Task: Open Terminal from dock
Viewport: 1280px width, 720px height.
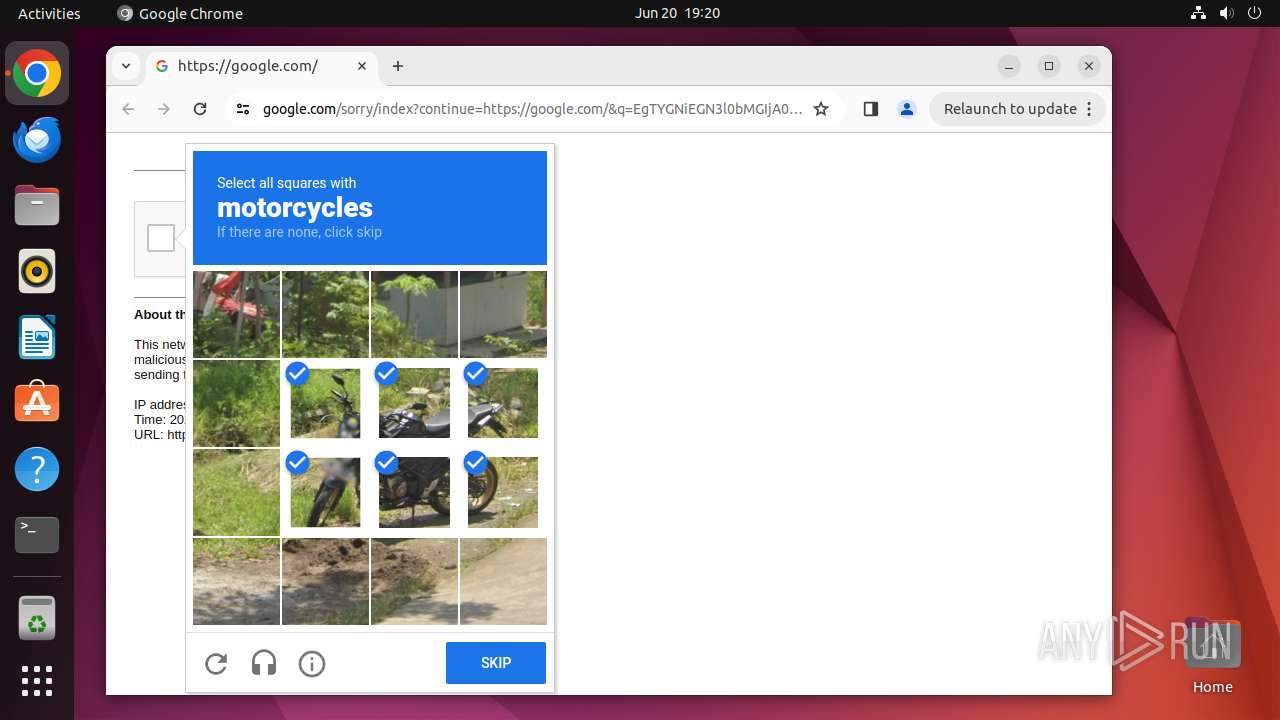Action: tap(37, 535)
